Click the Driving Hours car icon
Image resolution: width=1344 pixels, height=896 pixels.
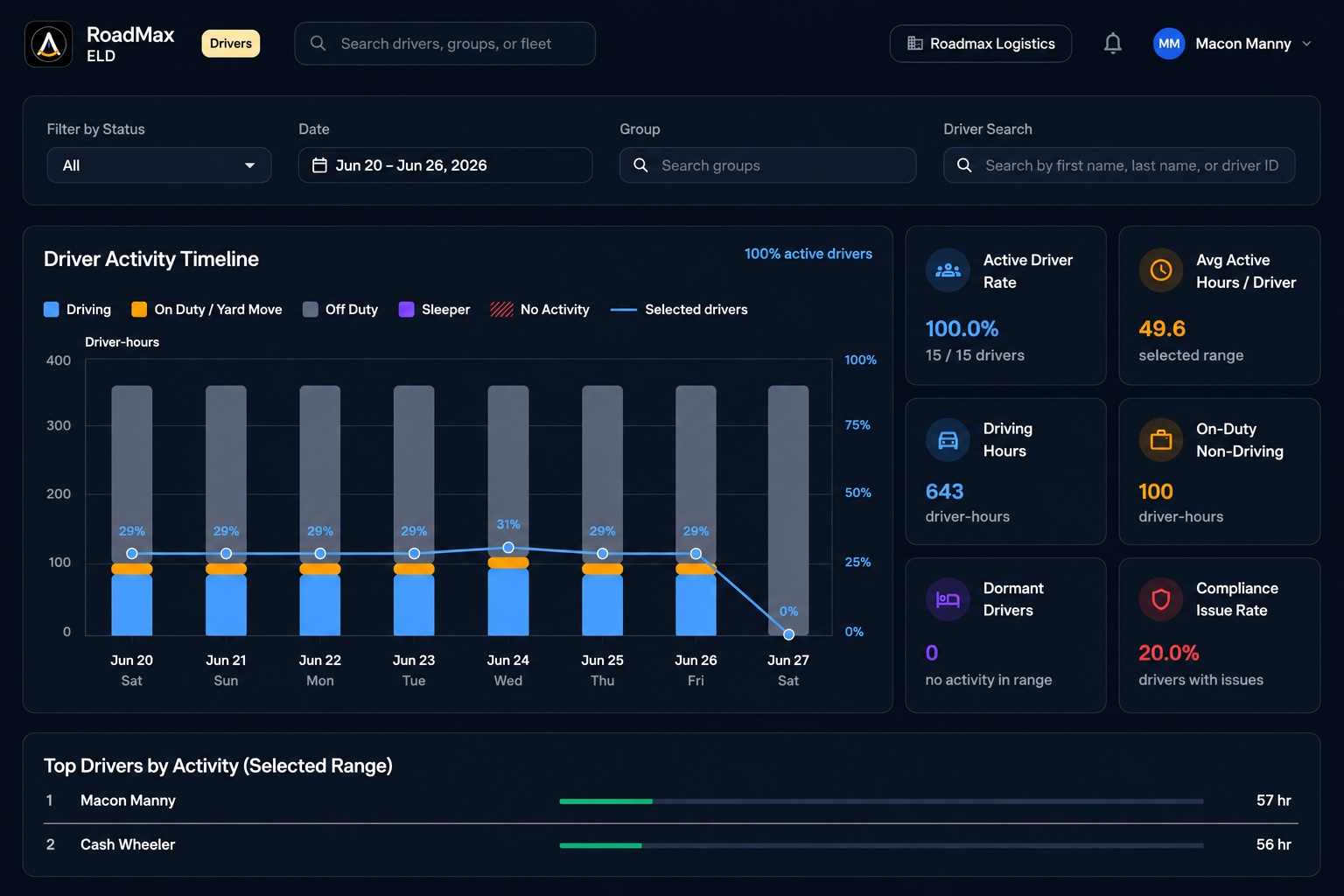pos(948,440)
